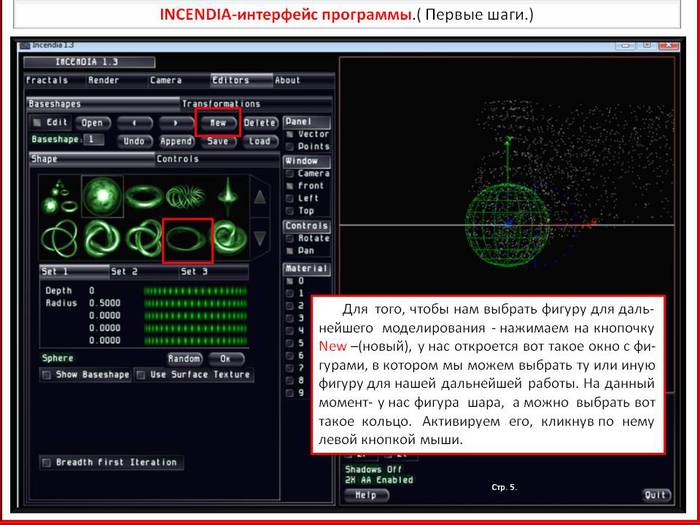Switch window view to Front
Screen dimensions: 700x525
[x=290, y=186]
